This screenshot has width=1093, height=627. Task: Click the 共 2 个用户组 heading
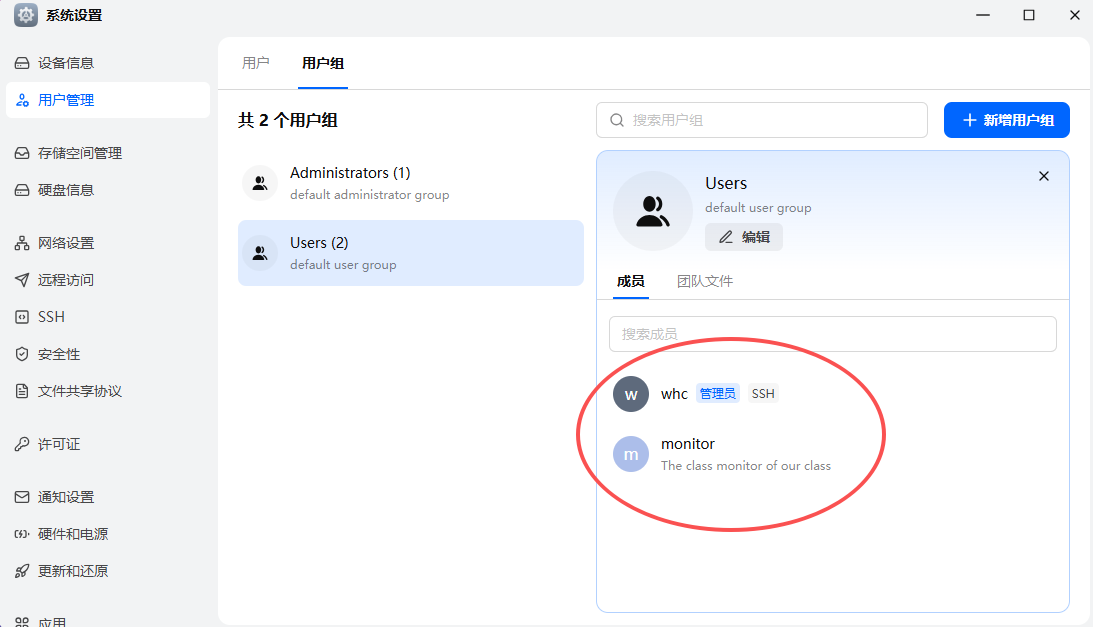[x=287, y=120]
